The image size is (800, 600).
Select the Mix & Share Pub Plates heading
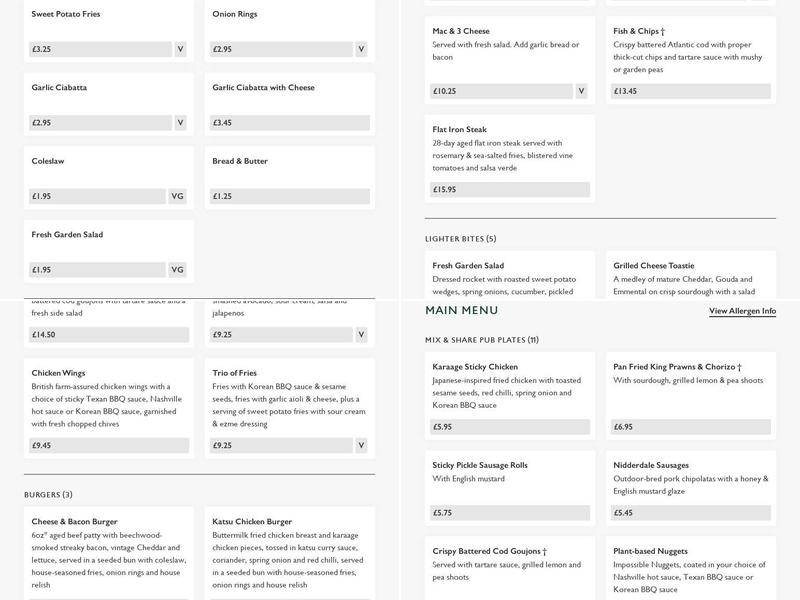482,340
